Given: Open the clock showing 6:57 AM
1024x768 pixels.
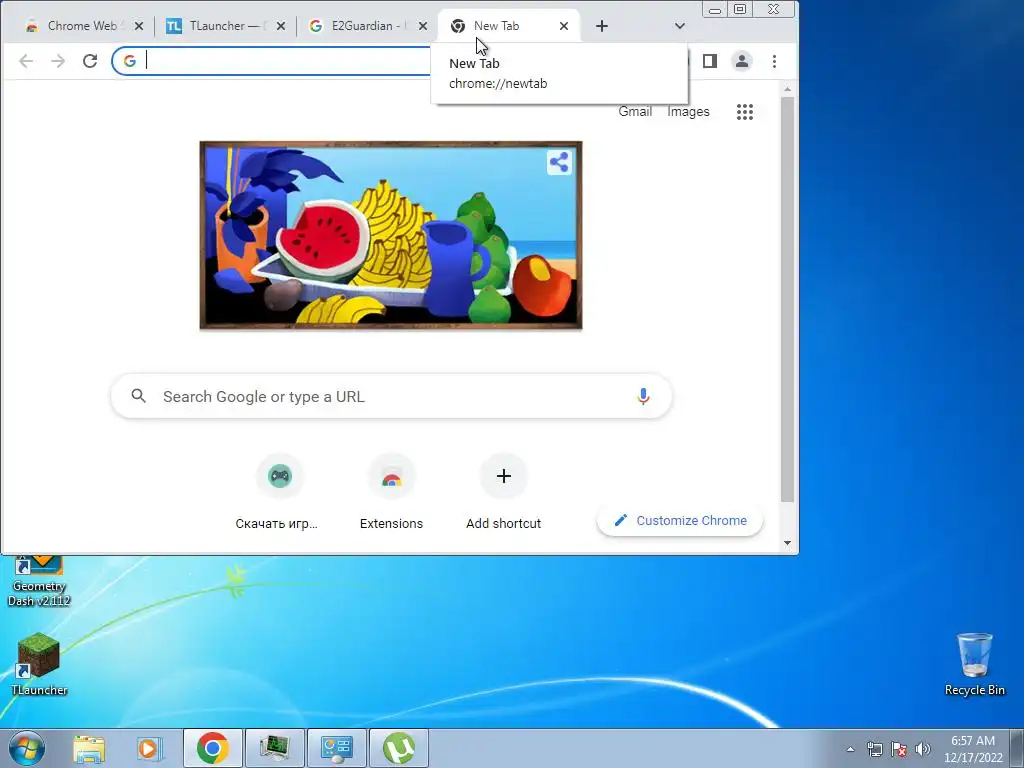Looking at the screenshot, I should [973, 749].
